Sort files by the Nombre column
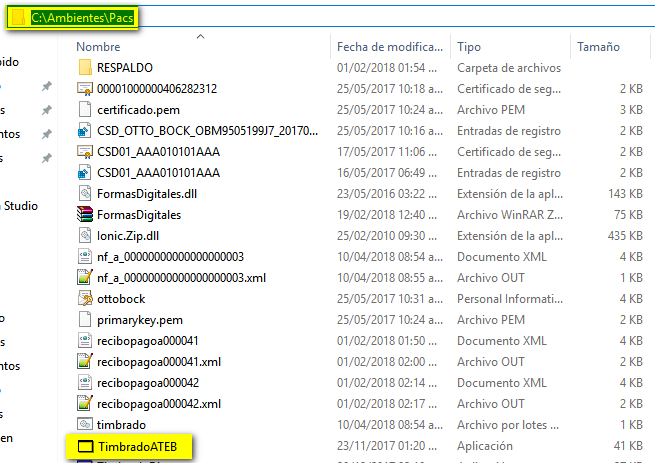Viewport: 655px width, 463px height. 98,47
